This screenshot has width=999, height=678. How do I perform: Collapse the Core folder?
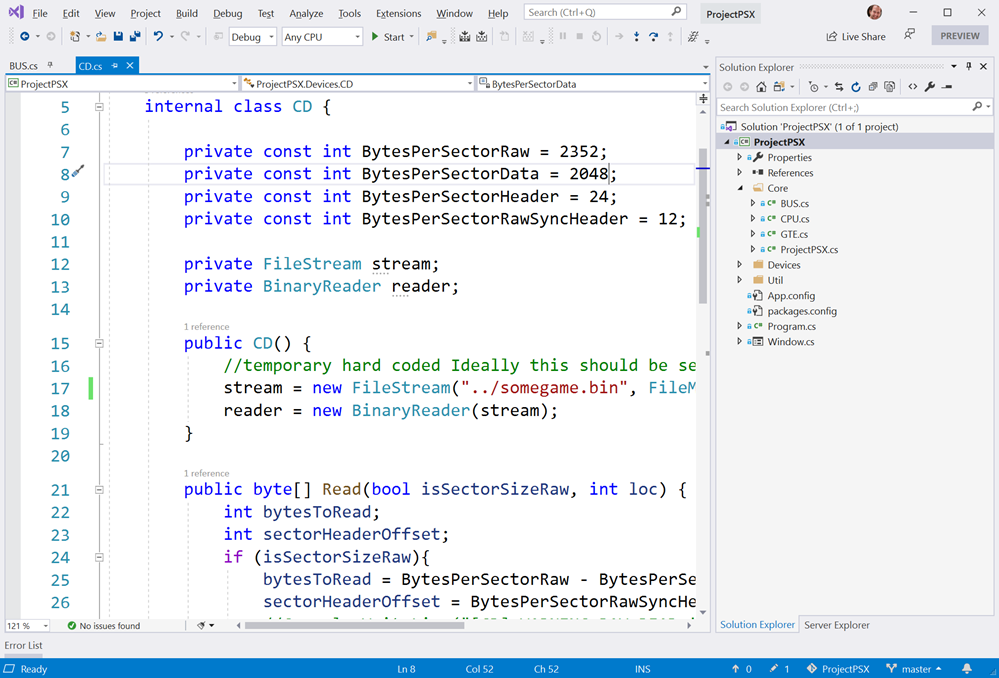click(x=740, y=188)
